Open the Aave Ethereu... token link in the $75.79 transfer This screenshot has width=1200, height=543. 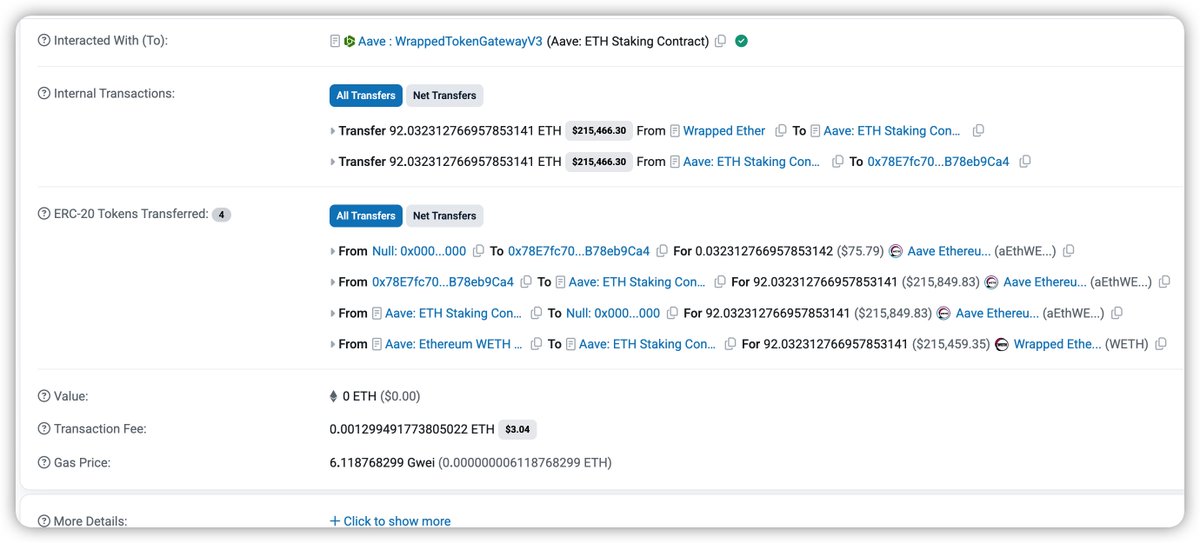click(x=949, y=251)
